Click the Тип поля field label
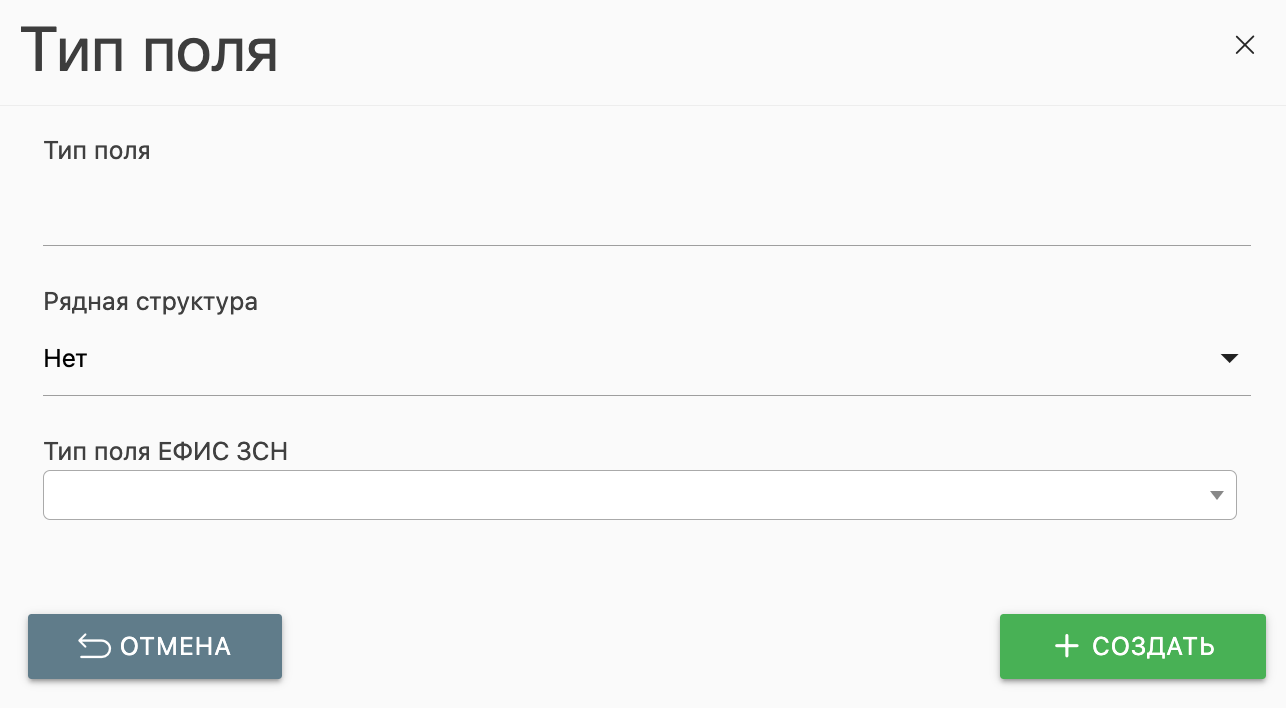Viewport: 1286px width, 708px height. point(97,151)
